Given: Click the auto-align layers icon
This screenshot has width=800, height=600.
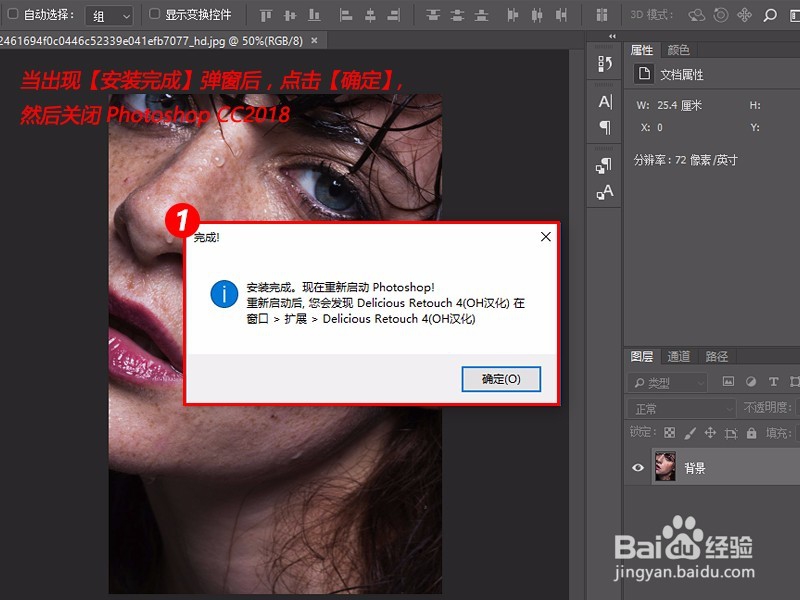Looking at the screenshot, I should 602,16.
